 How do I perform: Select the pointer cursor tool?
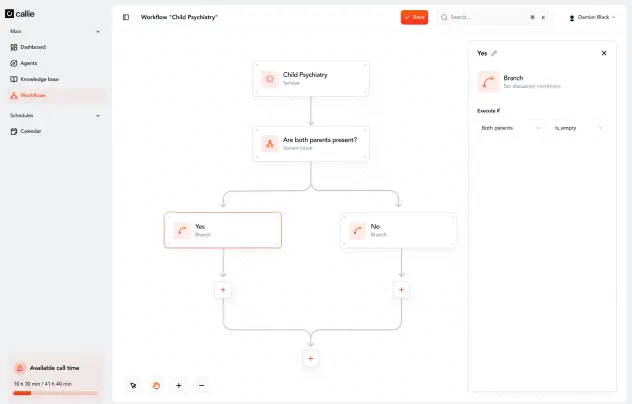click(133, 385)
